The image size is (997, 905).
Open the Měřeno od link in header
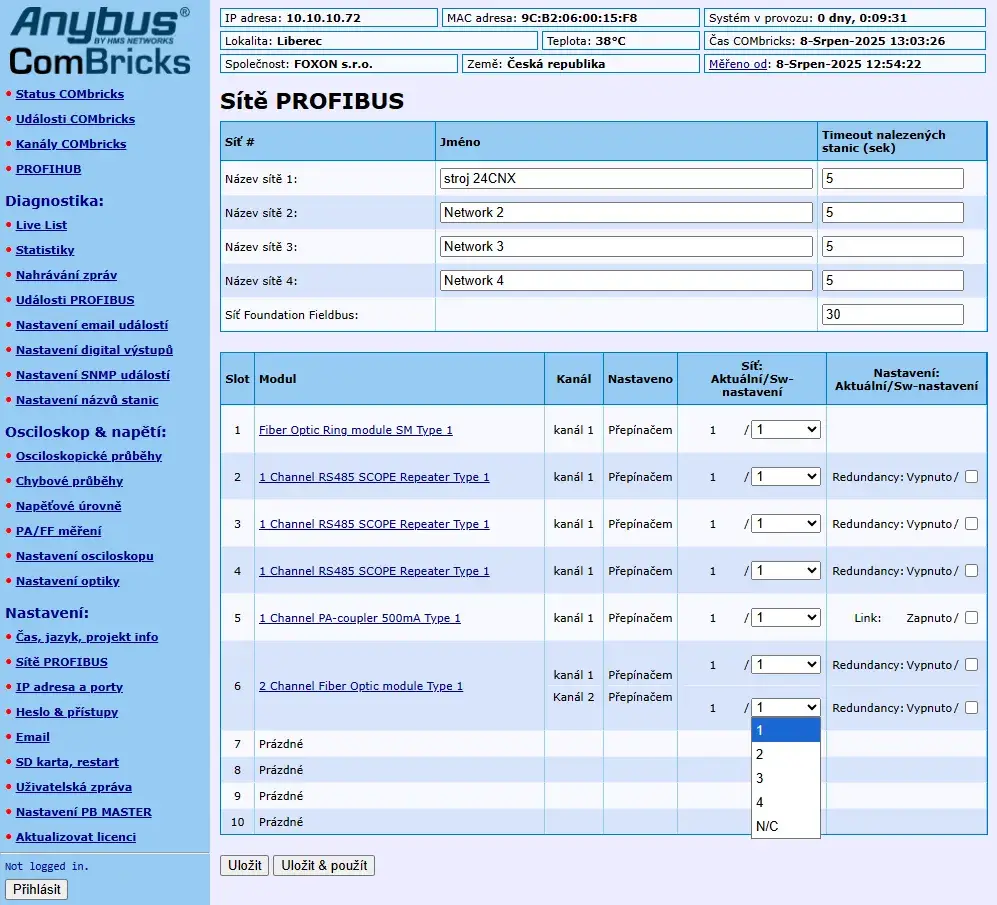pyautogui.click(x=738, y=64)
